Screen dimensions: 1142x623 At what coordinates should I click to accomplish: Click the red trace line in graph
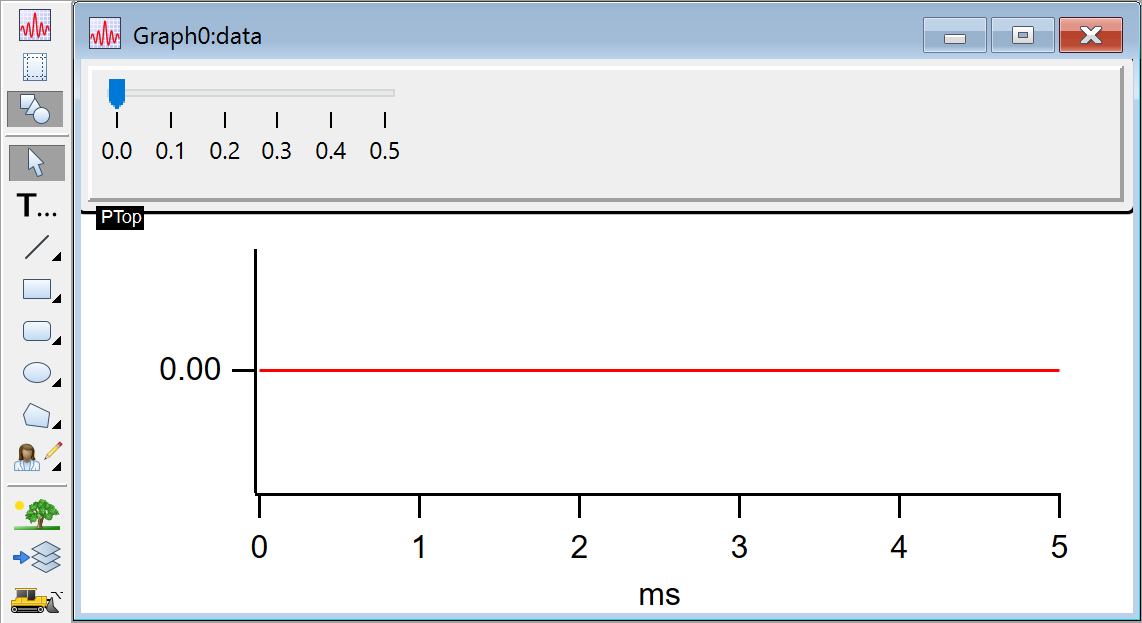pyautogui.click(x=658, y=370)
